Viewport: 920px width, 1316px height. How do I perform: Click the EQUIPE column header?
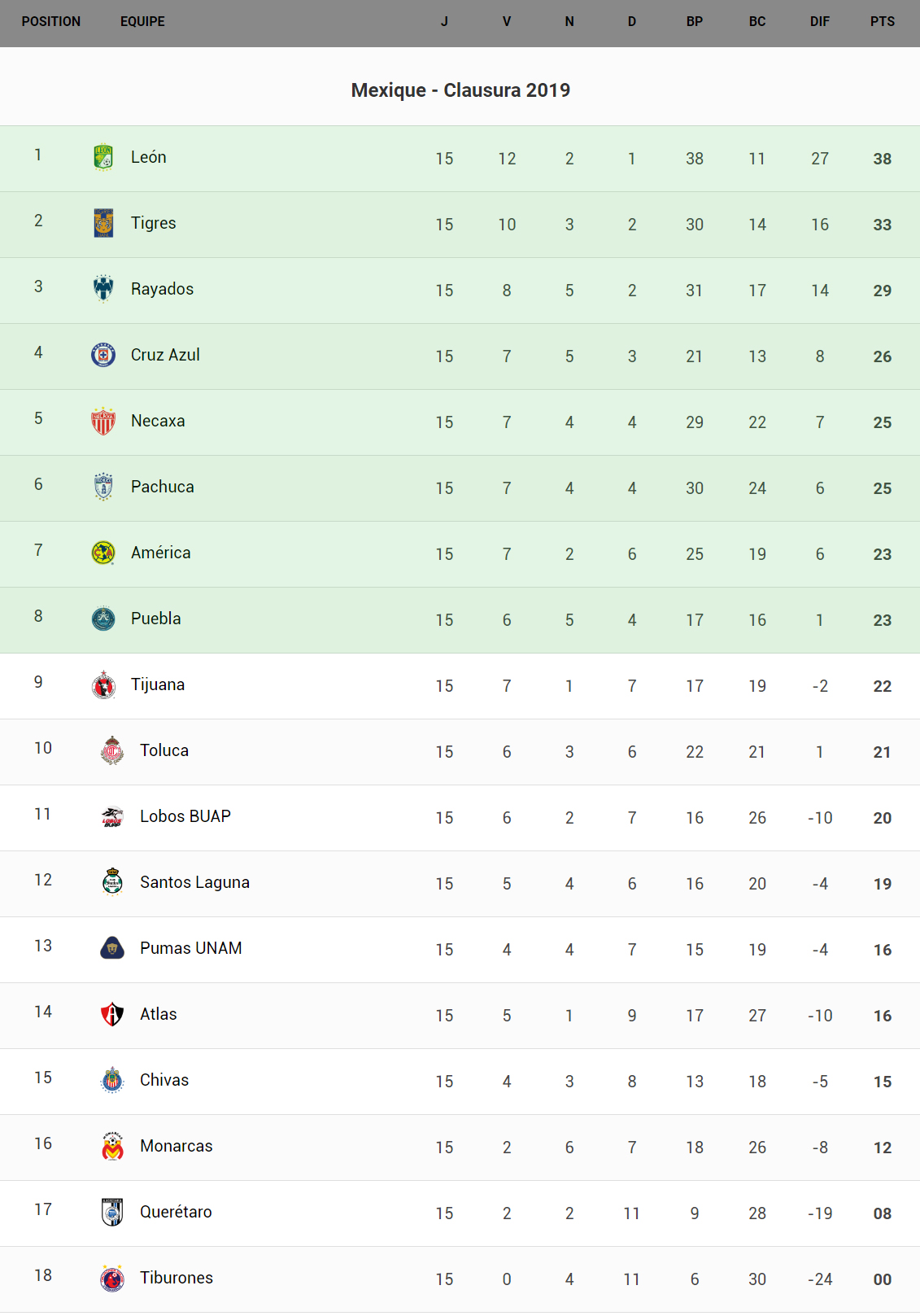point(142,22)
